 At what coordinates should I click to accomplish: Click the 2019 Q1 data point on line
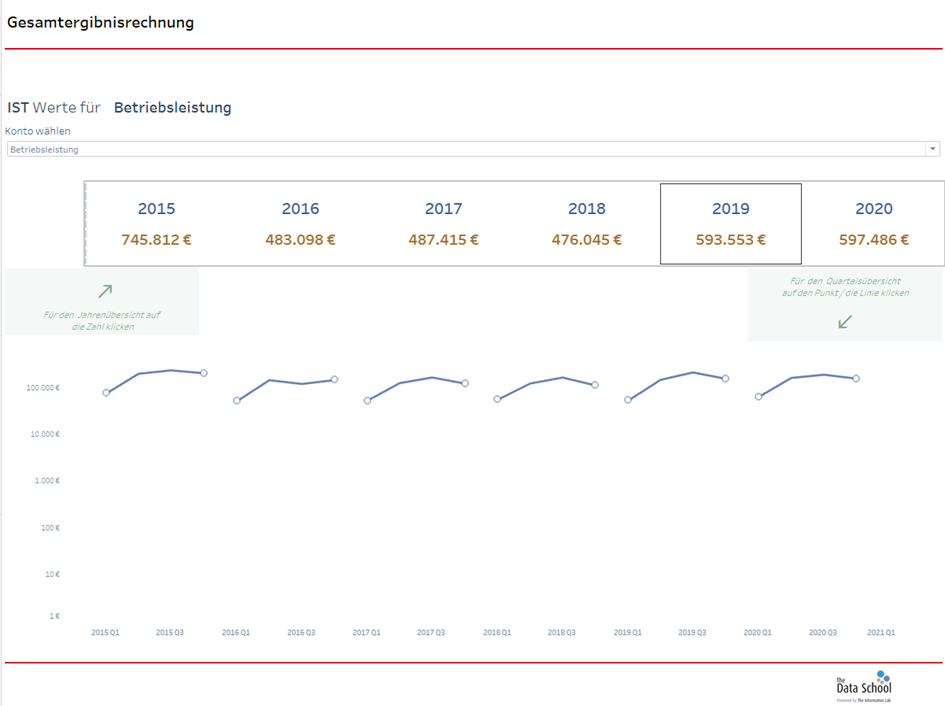(628, 400)
